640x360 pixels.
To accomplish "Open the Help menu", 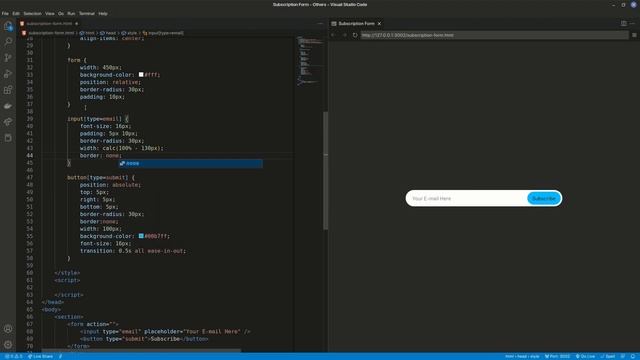I will pyautogui.click(x=103, y=13).
